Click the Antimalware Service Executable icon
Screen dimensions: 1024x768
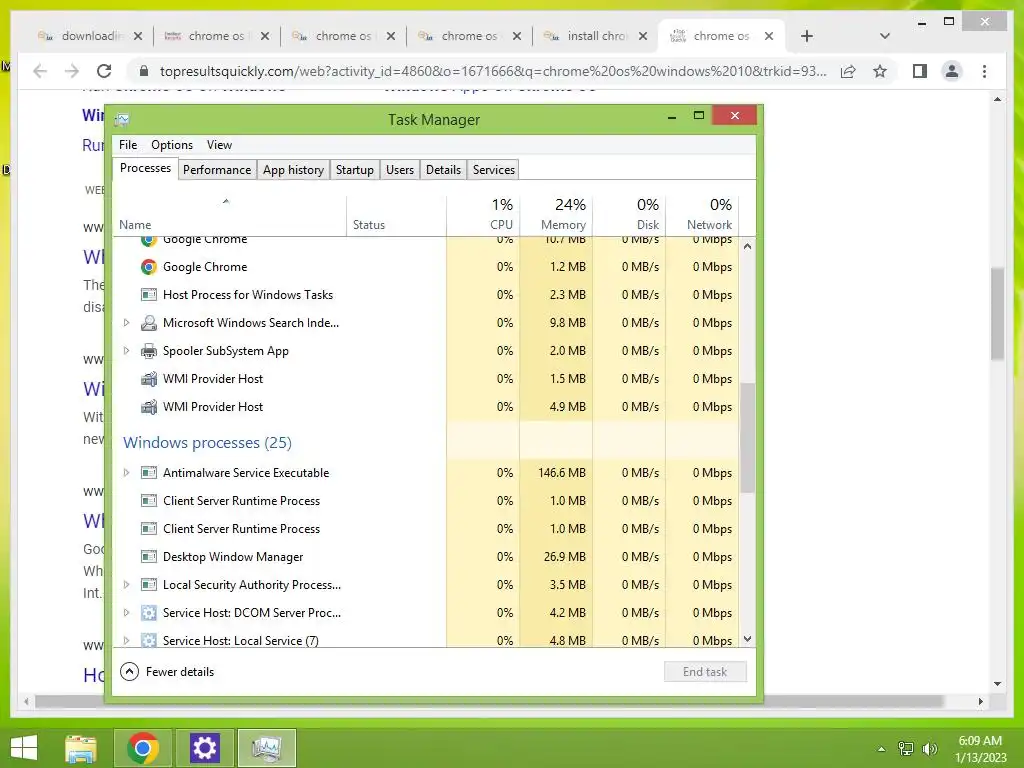(149, 473)
